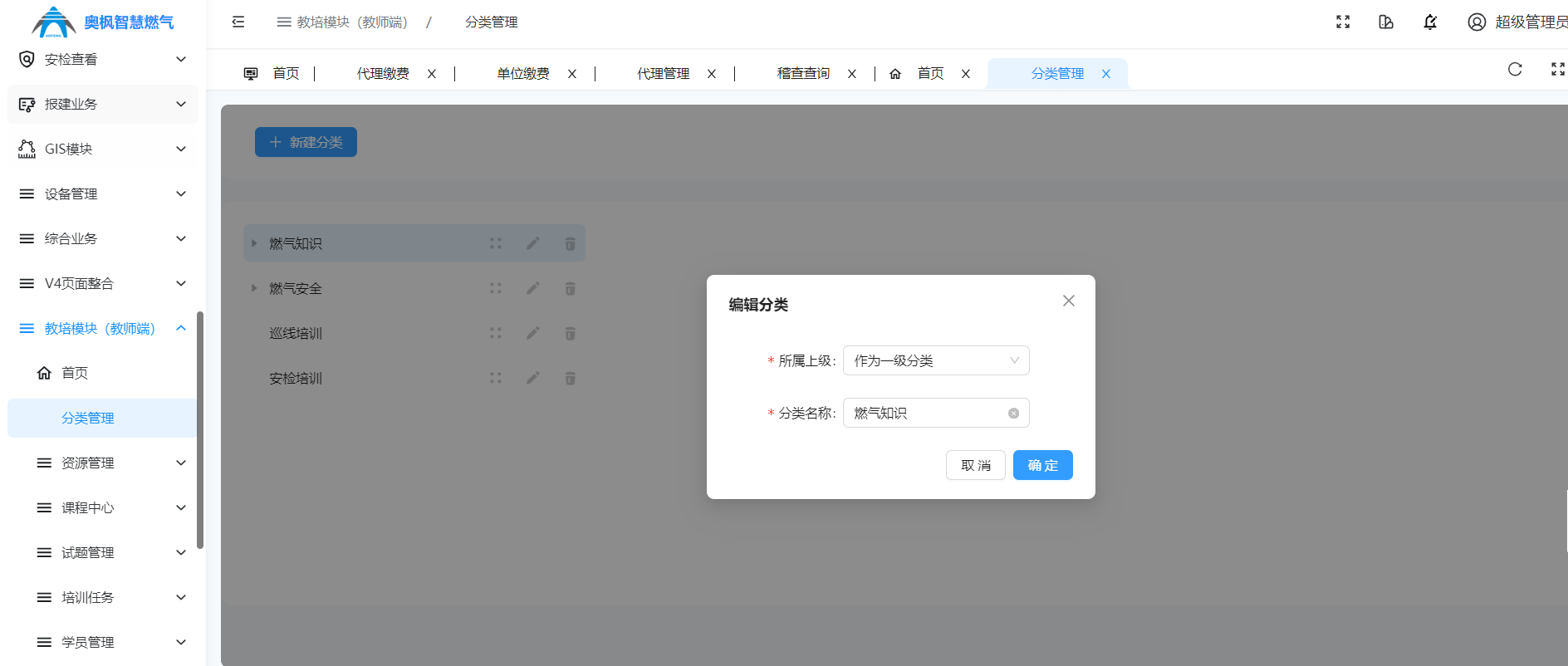Switch to the 代理管理 tab
Viewport: 1568px width, 666px height.
click(x=664, y=74)
